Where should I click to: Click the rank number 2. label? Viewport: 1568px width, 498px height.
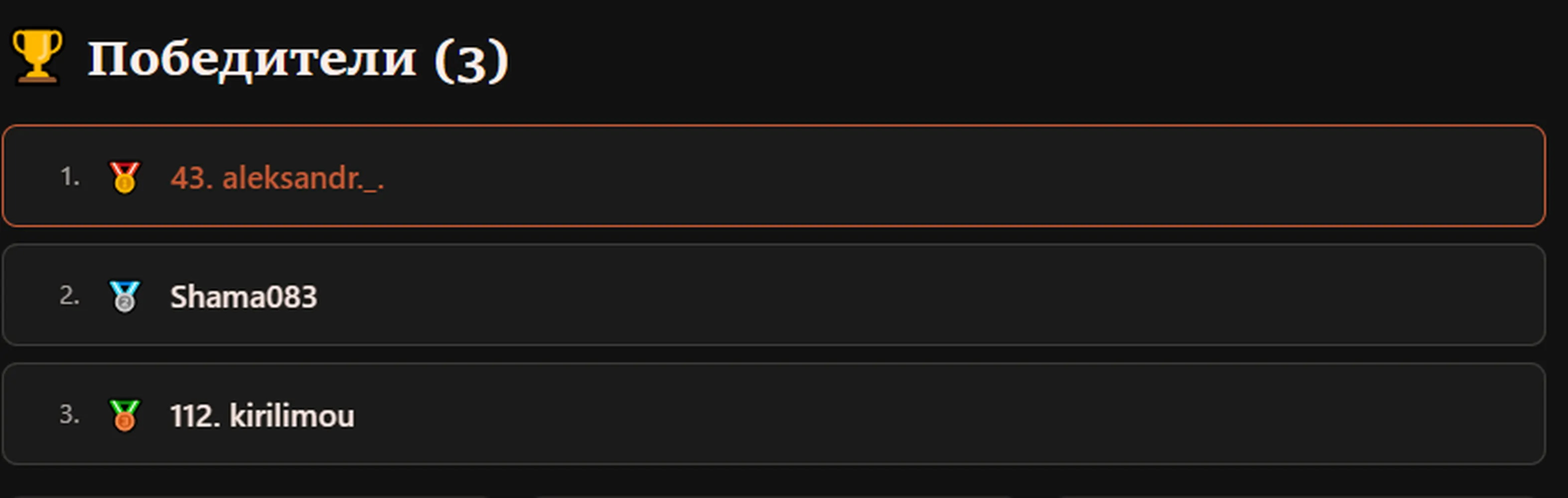(x=69, y=295)
